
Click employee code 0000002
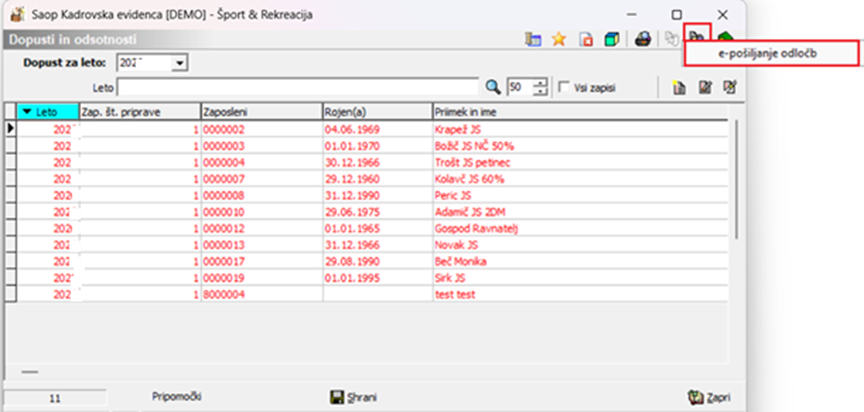(x=224, y=129)
